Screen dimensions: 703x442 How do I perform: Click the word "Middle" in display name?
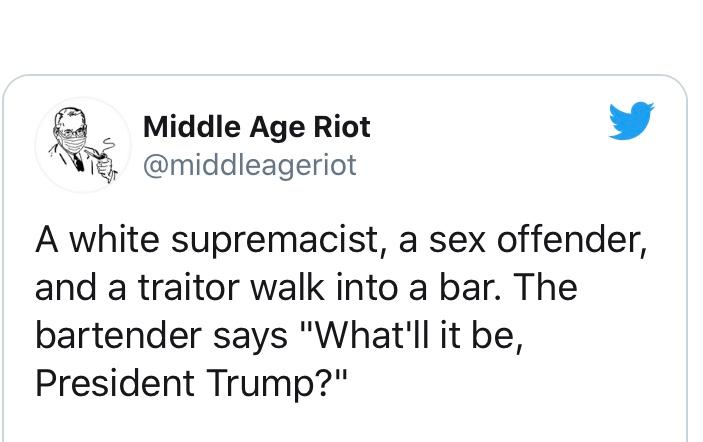coord(191,127)
